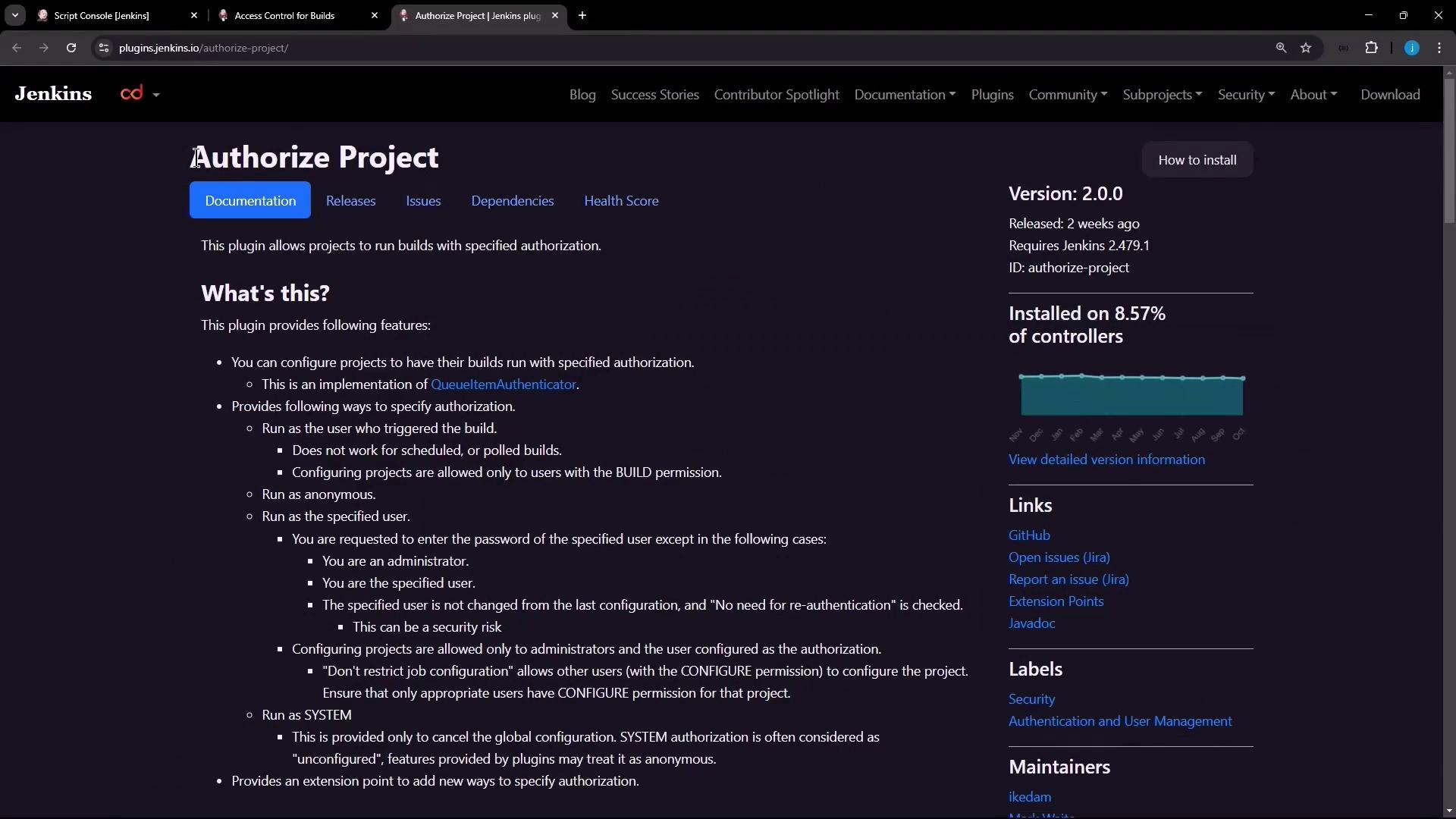Click the zoom magnifier icon in address bar
This screenshot has width=1456, height=819.
pyautogui.click(x=1281, y=48)
